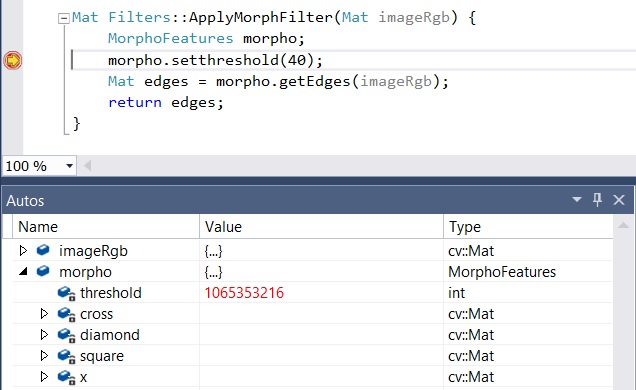
Task: Close the Autos panel
Action: point(619,199)
